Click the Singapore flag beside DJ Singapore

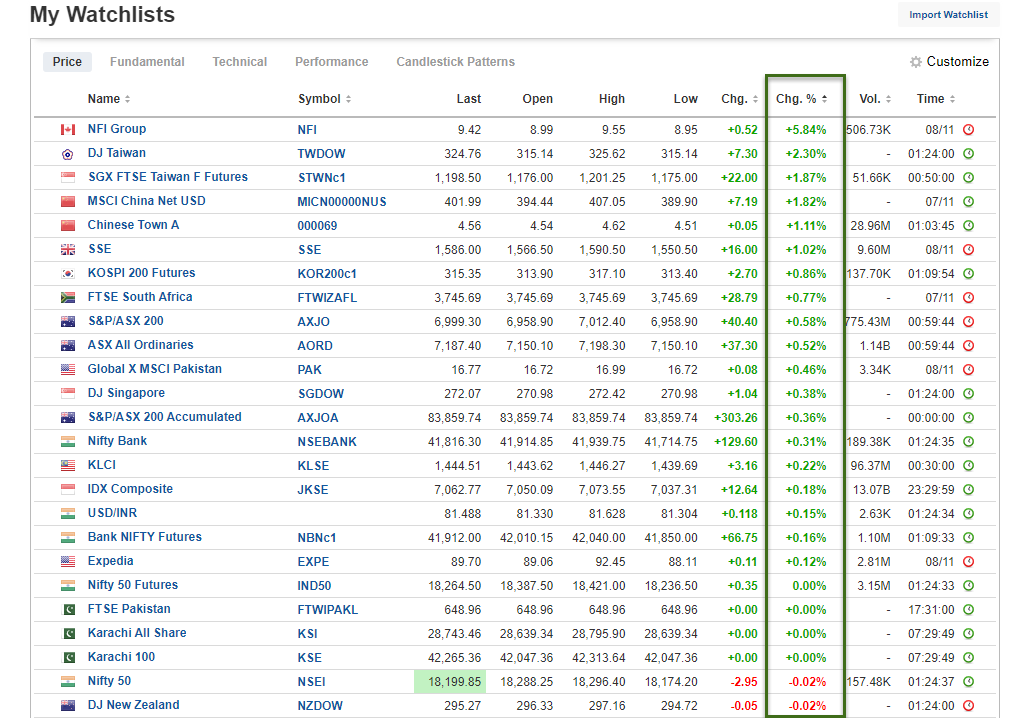pos(68,393)
